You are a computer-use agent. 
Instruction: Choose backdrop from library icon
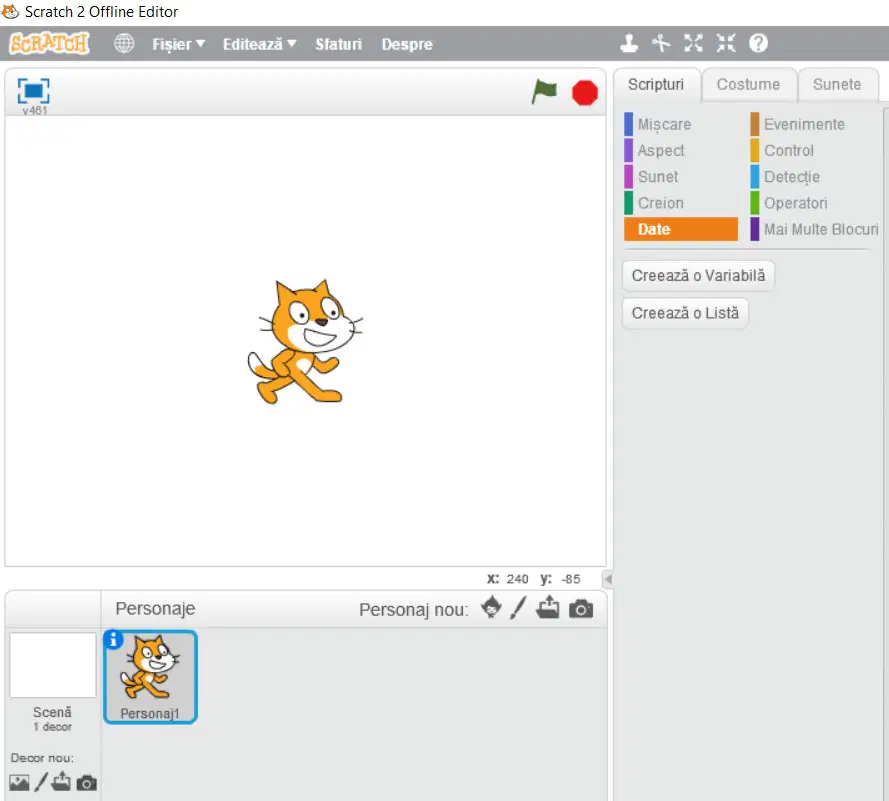19,783
